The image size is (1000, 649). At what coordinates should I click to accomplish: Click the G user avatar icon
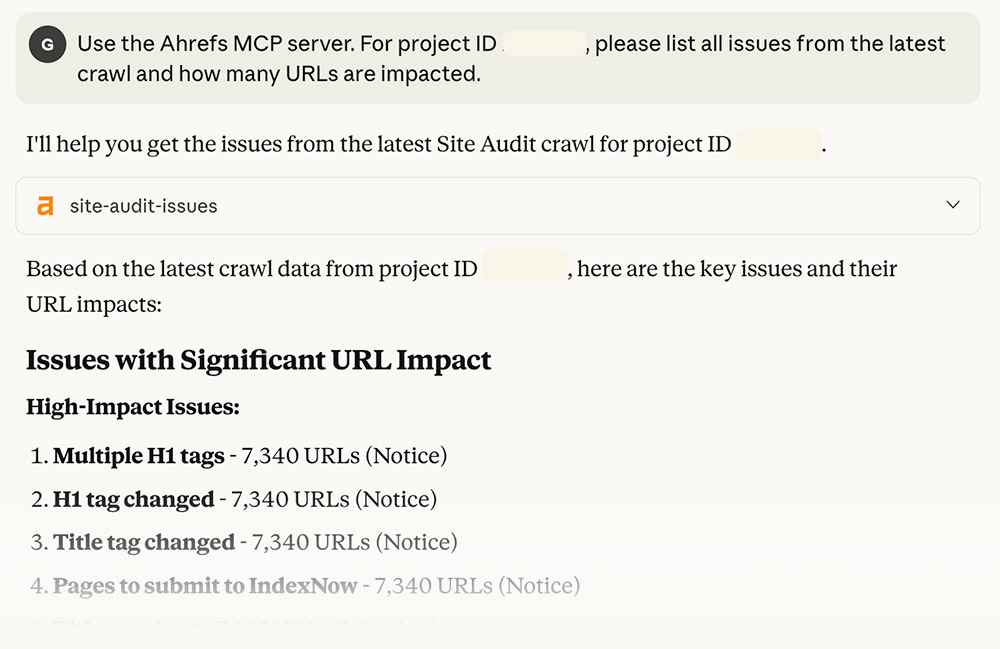coord(47,44)
